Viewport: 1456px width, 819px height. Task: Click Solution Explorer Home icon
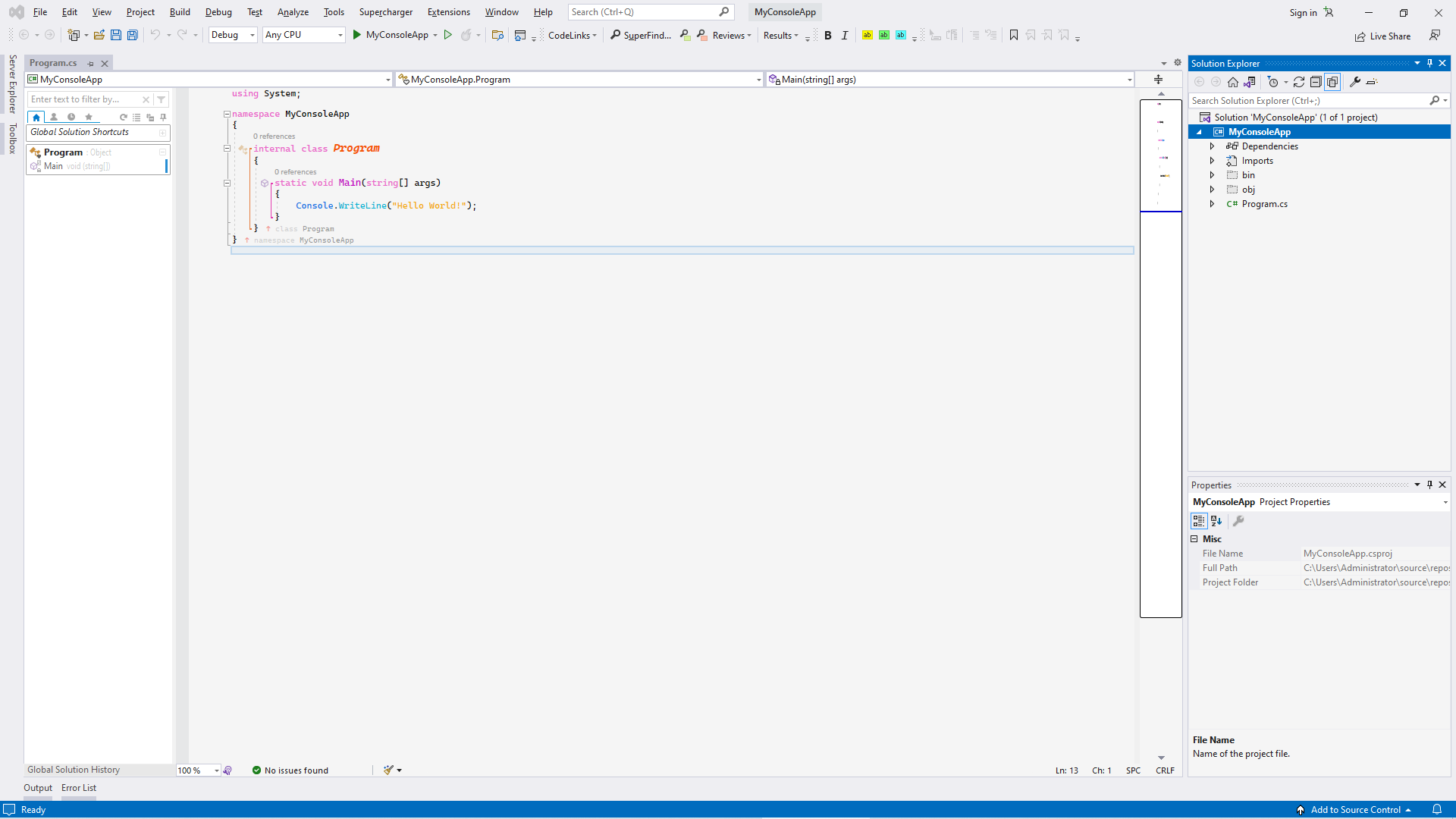pos(1233,82)
